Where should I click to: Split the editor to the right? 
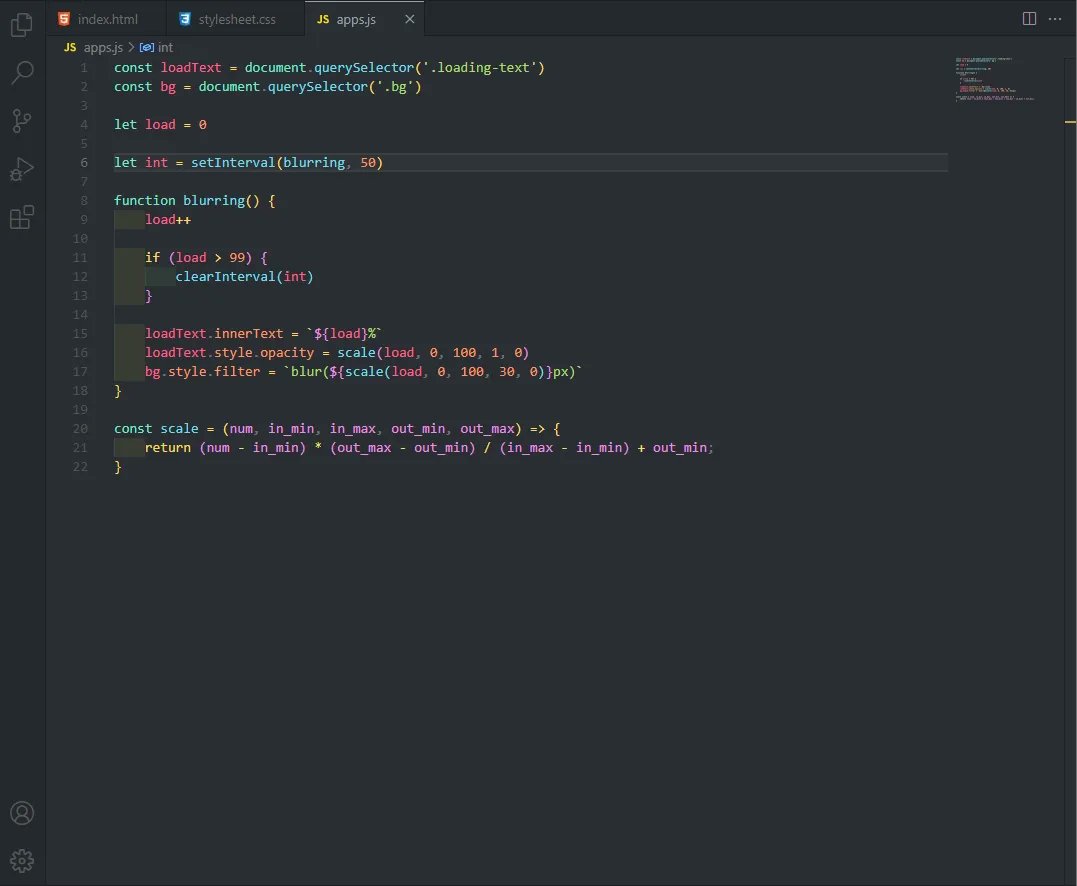point(1029,19)
